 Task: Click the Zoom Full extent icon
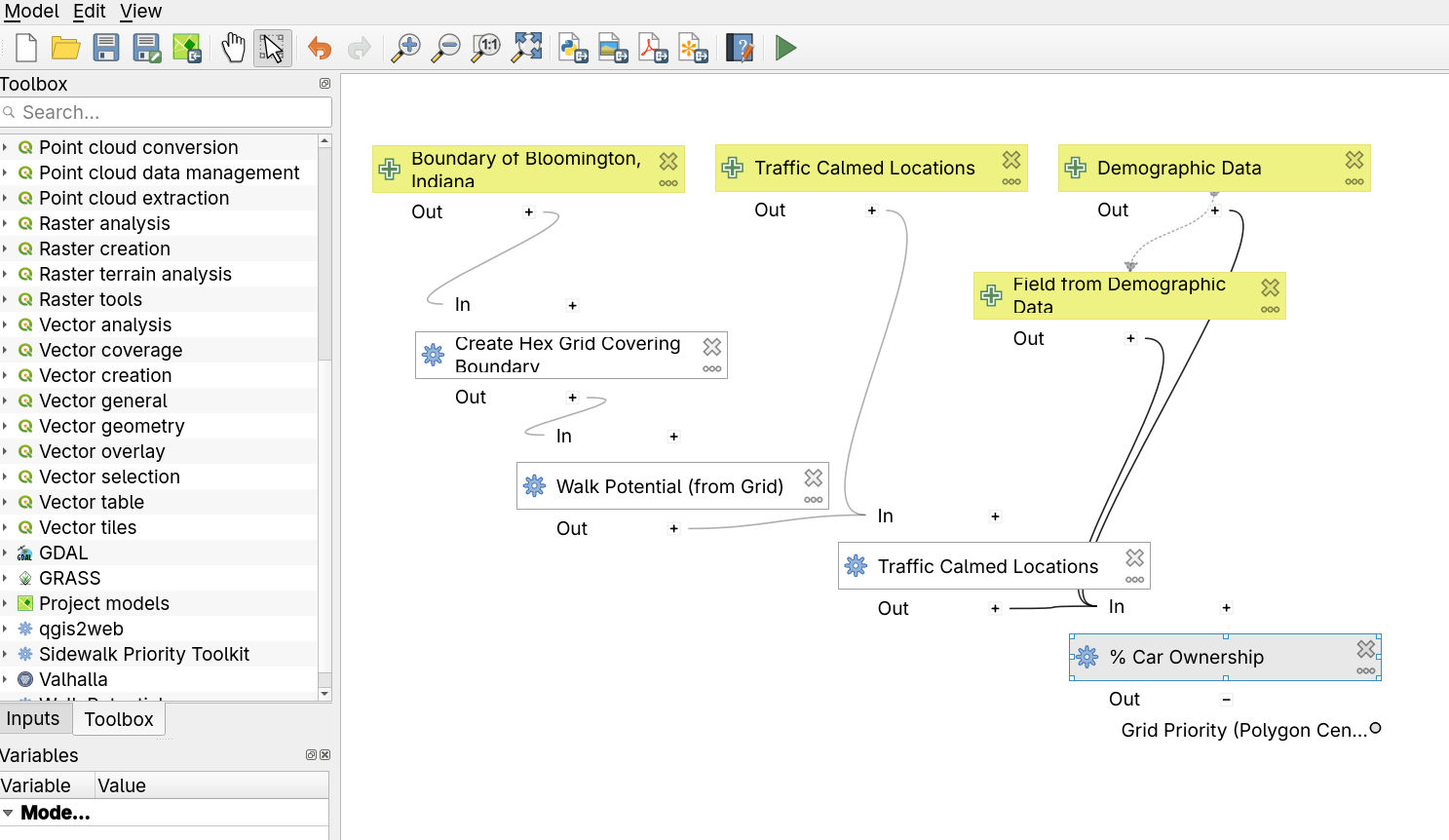click(x=527, y=48)
